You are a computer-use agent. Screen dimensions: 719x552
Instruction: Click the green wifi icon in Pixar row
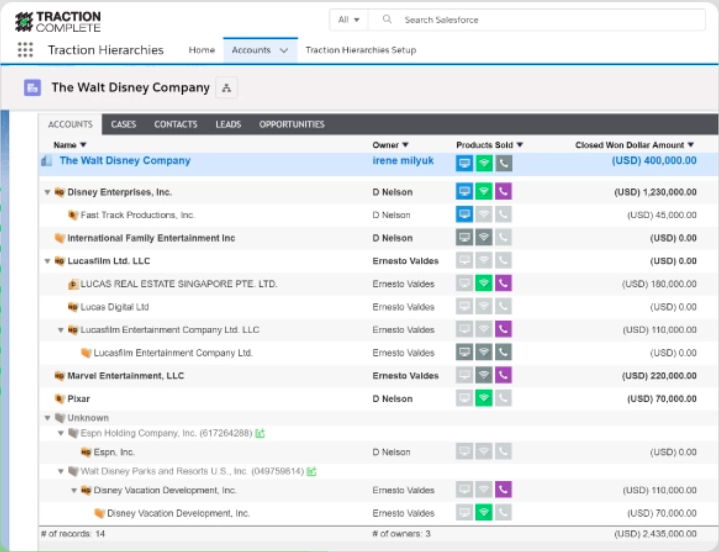pyautogui.click(x=484, y=398)
